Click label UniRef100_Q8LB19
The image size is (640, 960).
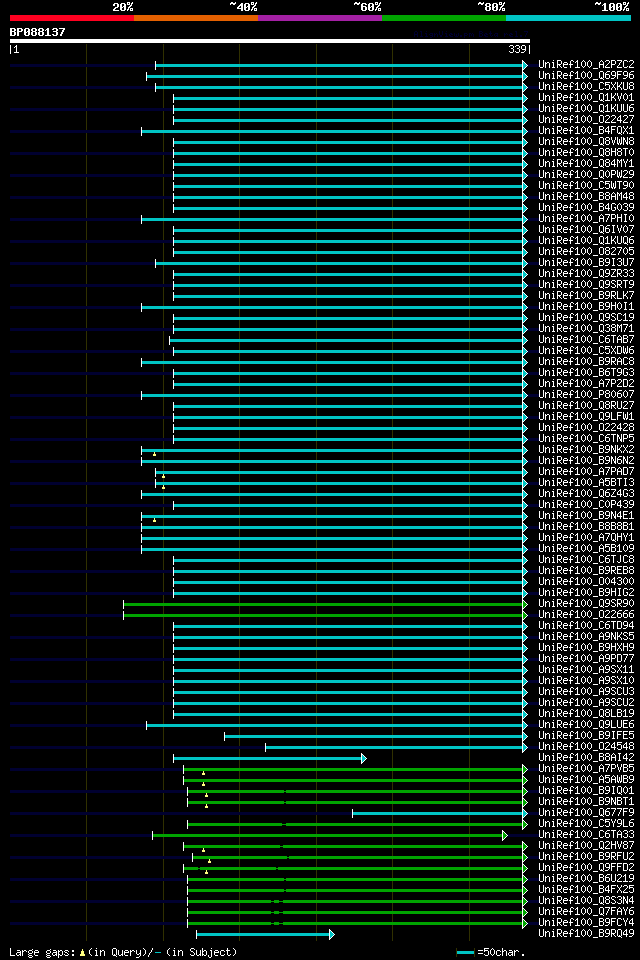(586, 714)
